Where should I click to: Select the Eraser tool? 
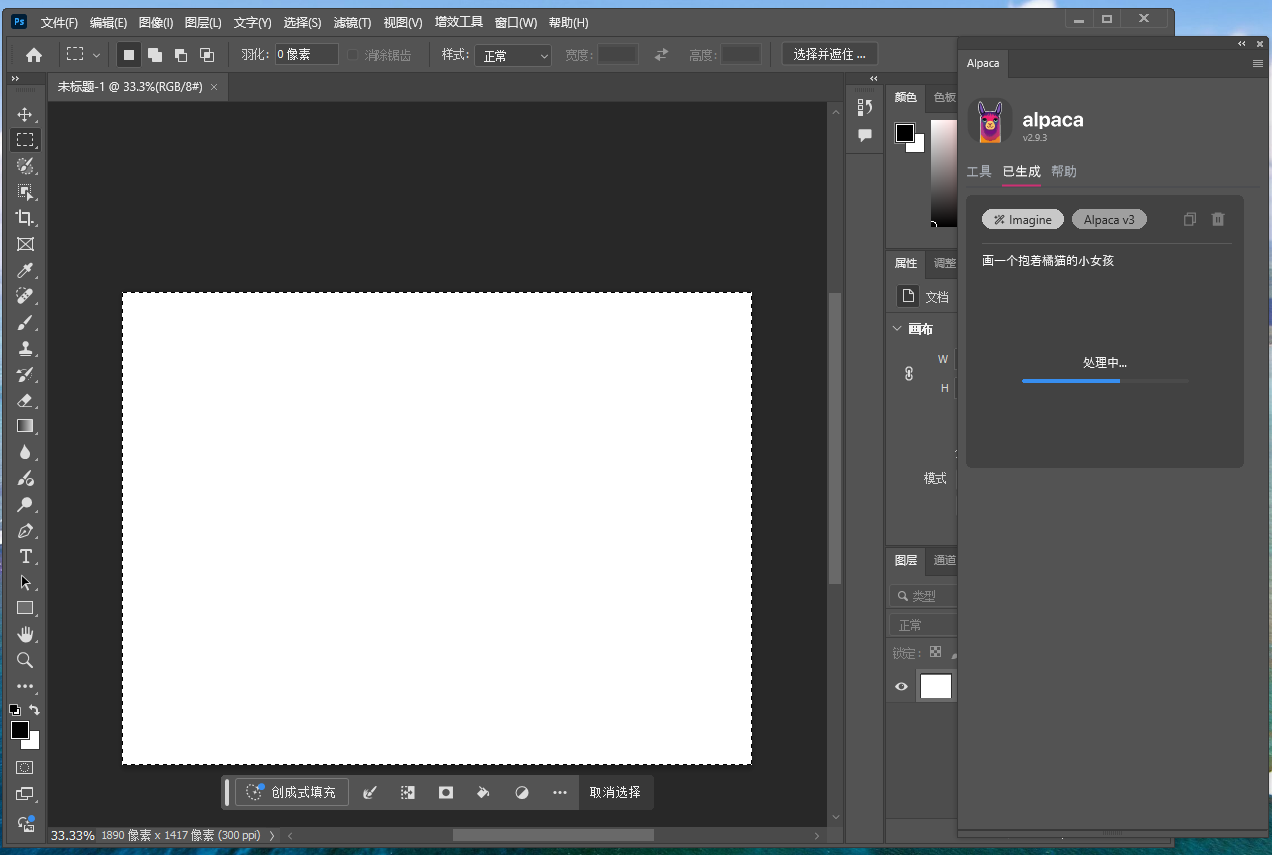[25, 400]
